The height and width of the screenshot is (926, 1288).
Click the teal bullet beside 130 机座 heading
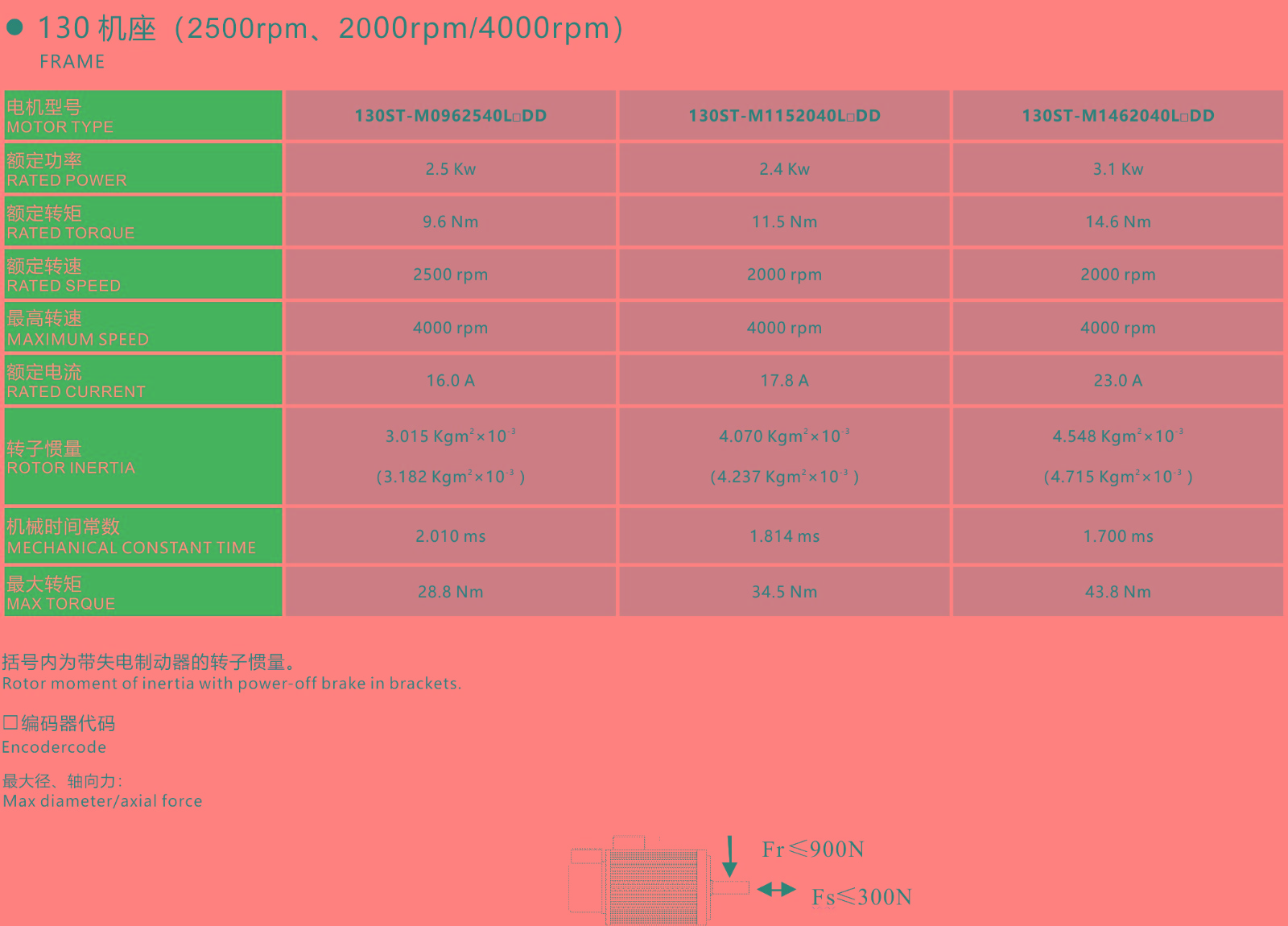(x=14, y=28)
